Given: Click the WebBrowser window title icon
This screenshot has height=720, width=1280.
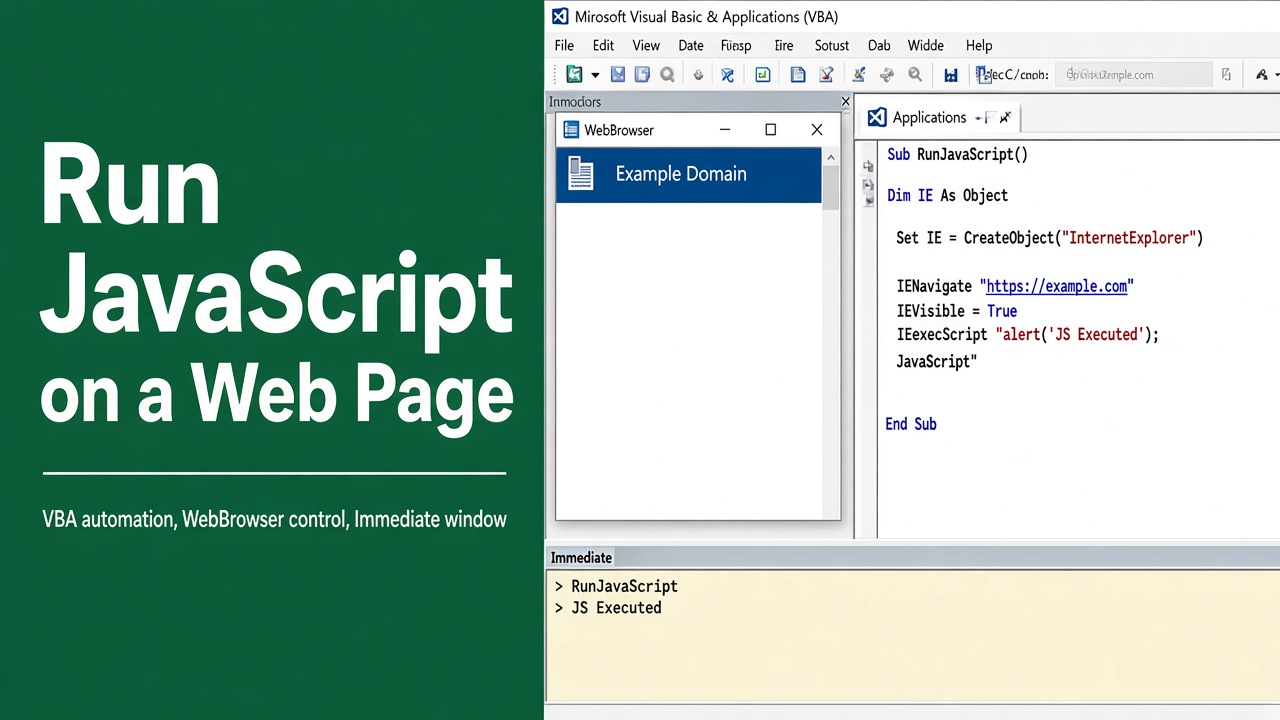Looking at the screenshot, I should click(571, 130).
